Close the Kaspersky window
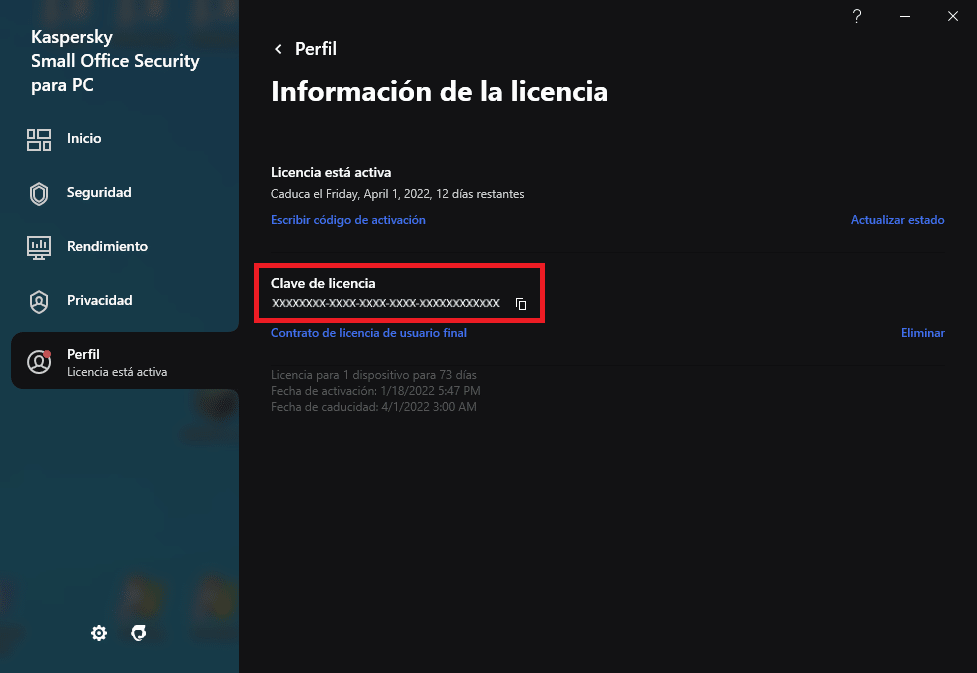This screenshot has width=977, height=673. click(952, 16)
